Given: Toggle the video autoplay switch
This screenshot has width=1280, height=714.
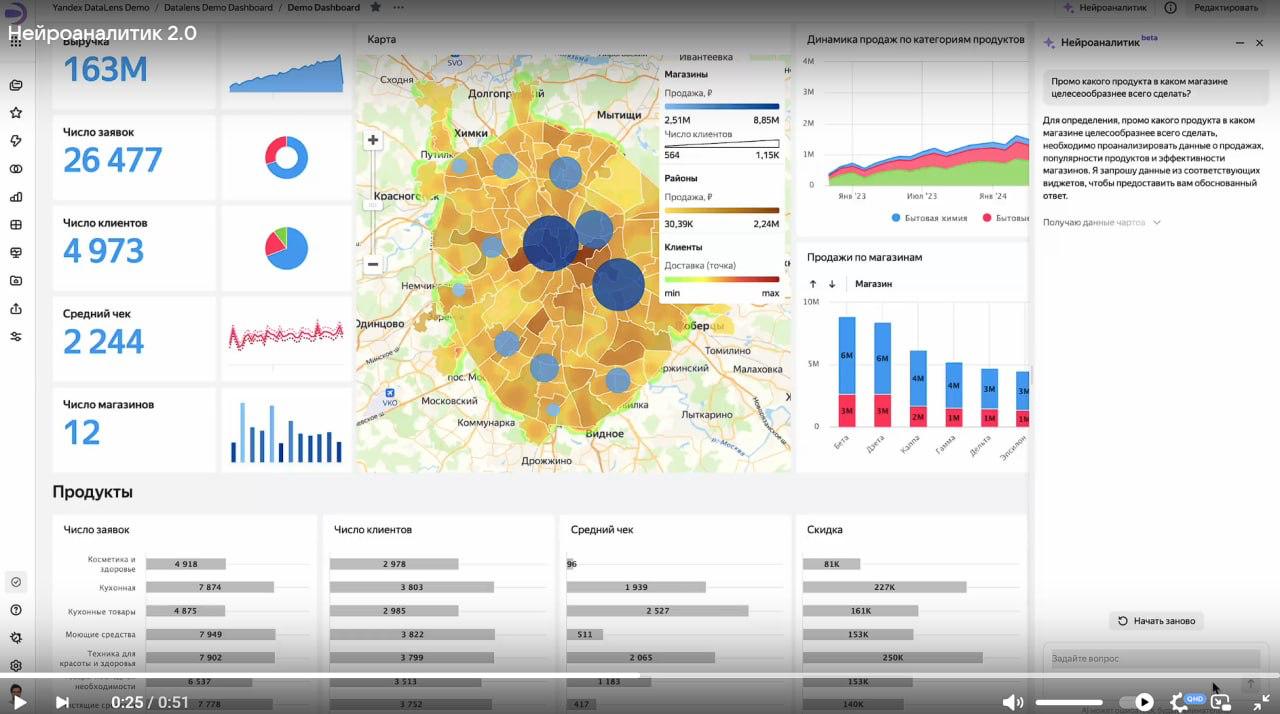Looking at the screenshot, I should tap(1137, 702).
